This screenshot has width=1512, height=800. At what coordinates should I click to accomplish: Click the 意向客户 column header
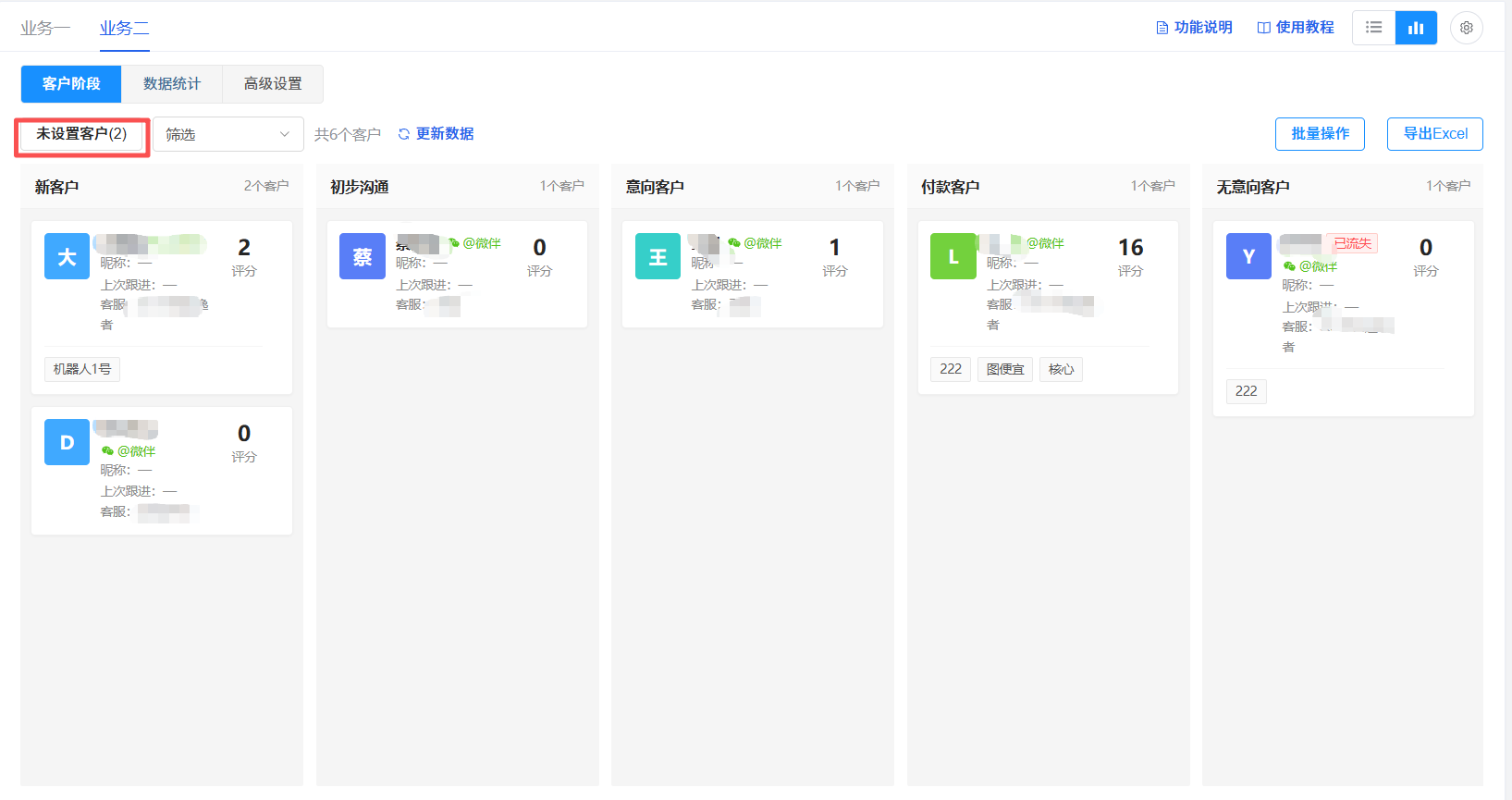[x=655, y=187]
